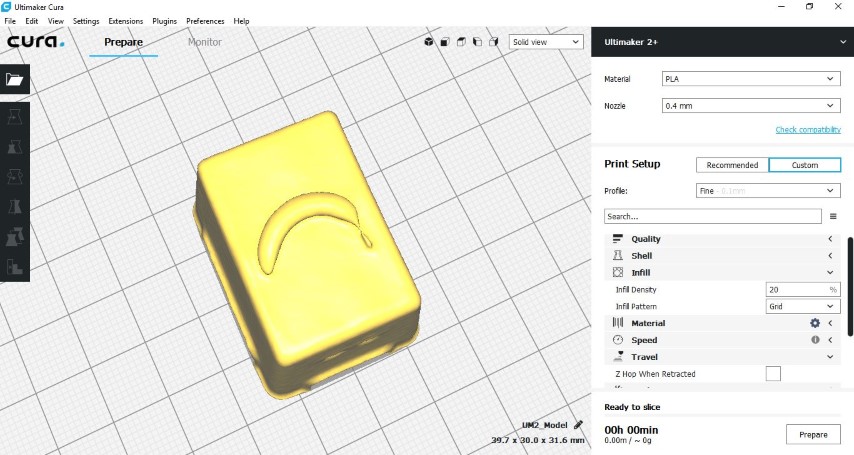
Task: Open the Solid view mode dropdown
Action: click(546, 42)
